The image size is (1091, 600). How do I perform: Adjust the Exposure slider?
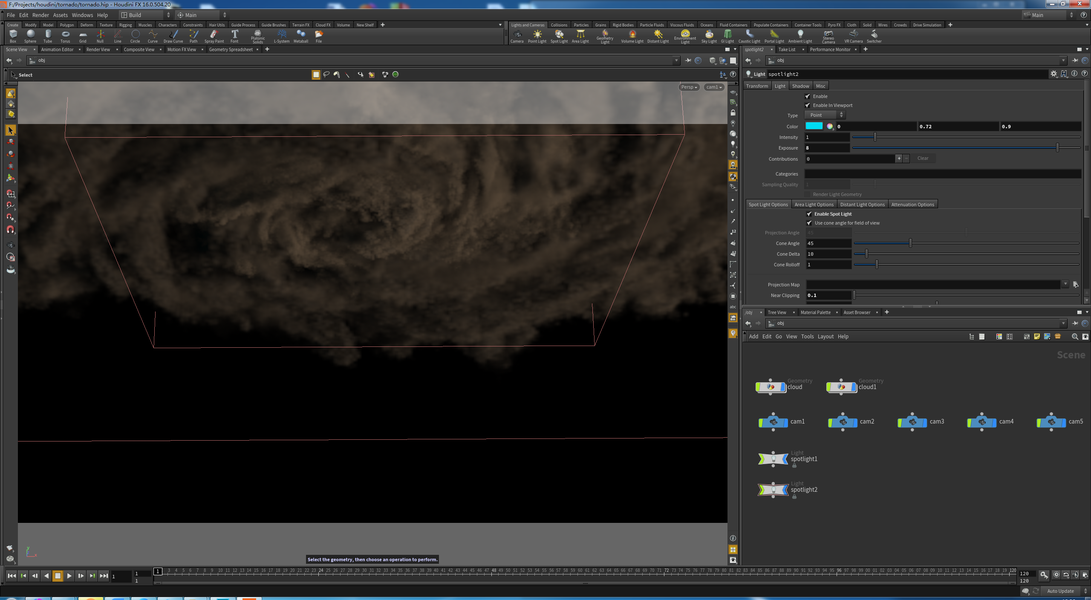pos(967,148)
